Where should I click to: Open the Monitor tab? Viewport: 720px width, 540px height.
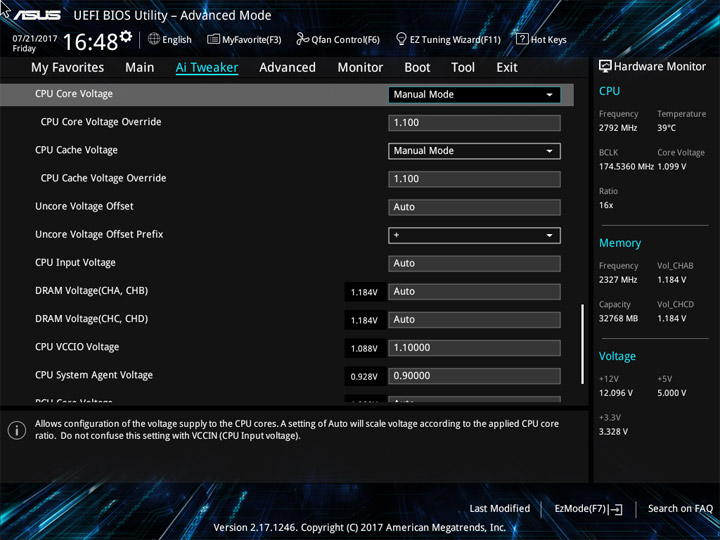coord(360,68)
